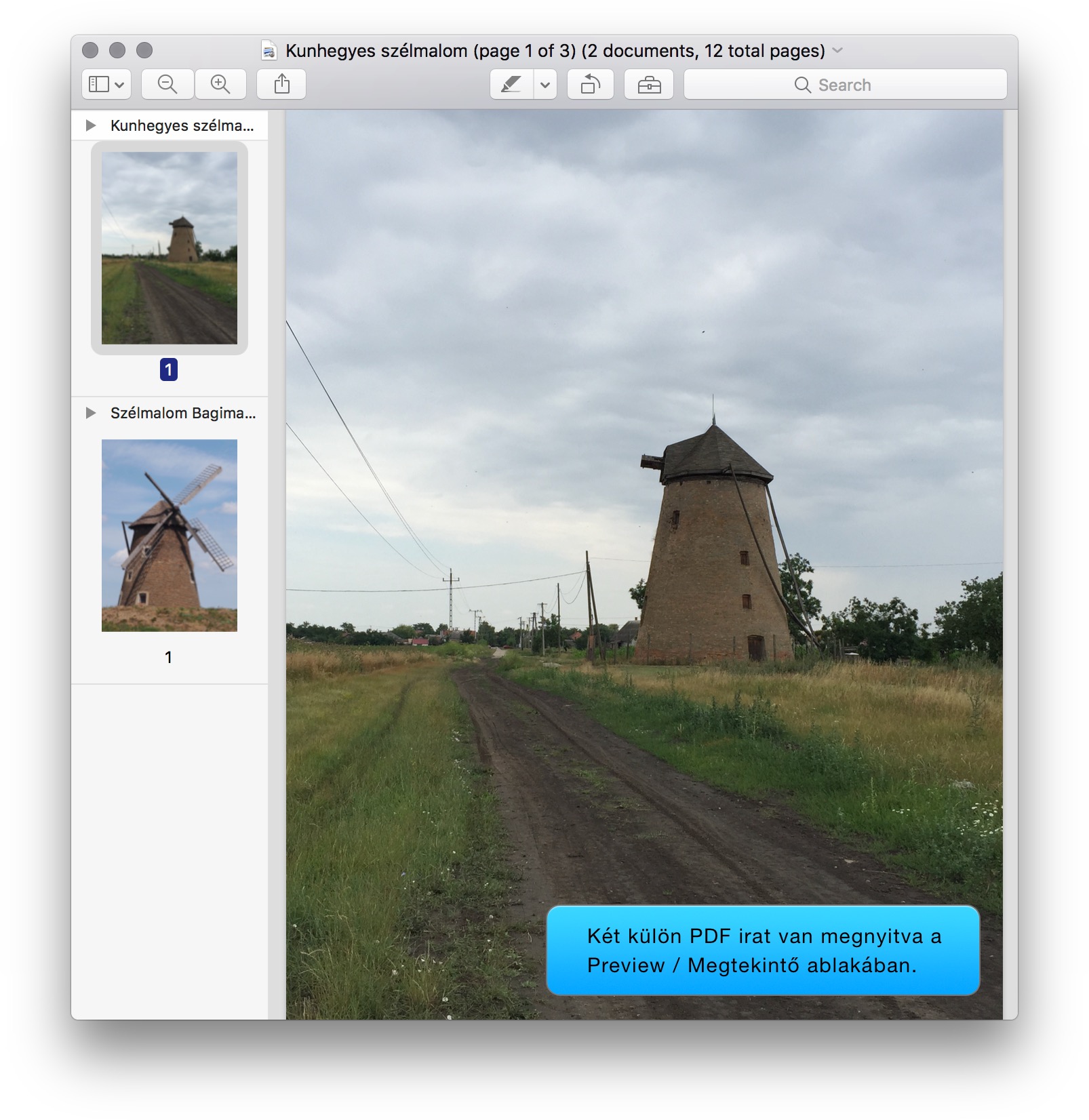Collapse the Szélmalom Bagima... document group

click(x=91, y=413)
